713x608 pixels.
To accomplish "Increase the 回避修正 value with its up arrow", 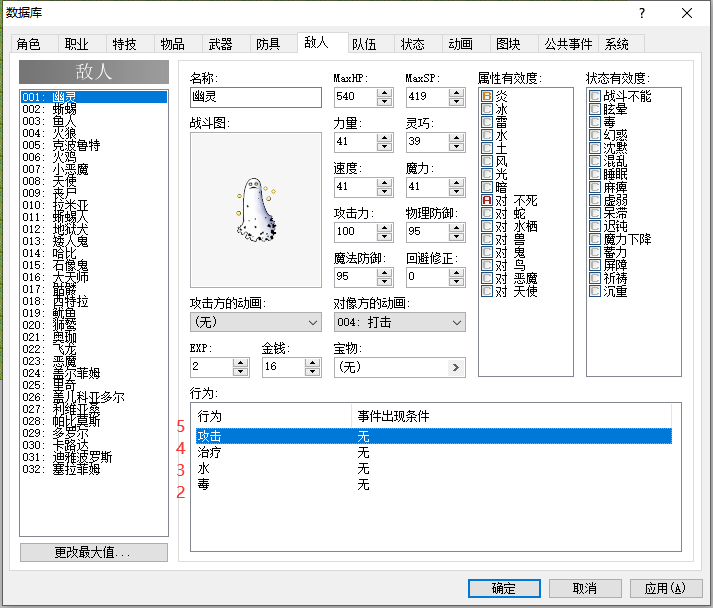I will [456, 273].
